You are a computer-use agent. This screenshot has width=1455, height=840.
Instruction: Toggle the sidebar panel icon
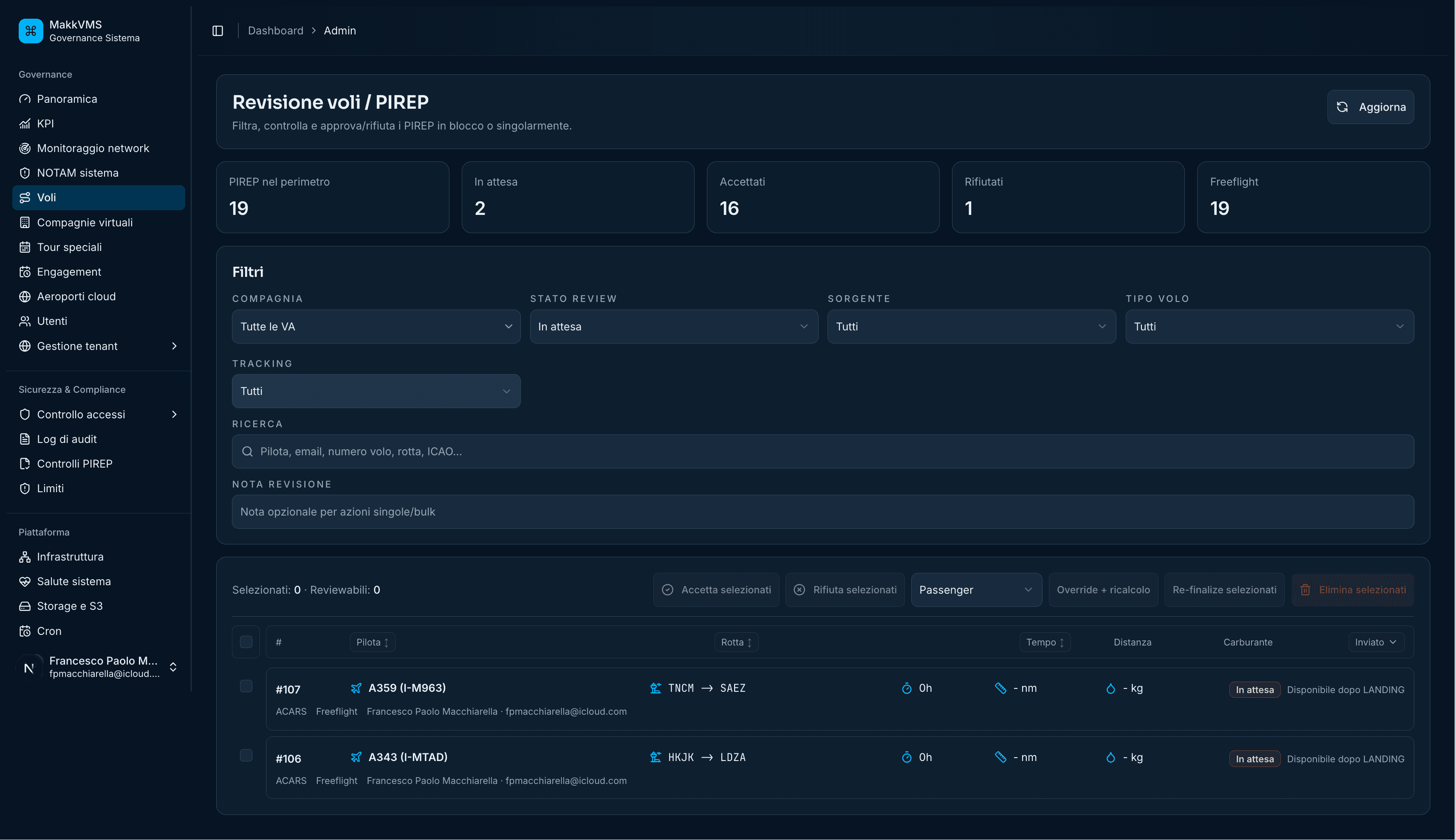coord(218,31)
